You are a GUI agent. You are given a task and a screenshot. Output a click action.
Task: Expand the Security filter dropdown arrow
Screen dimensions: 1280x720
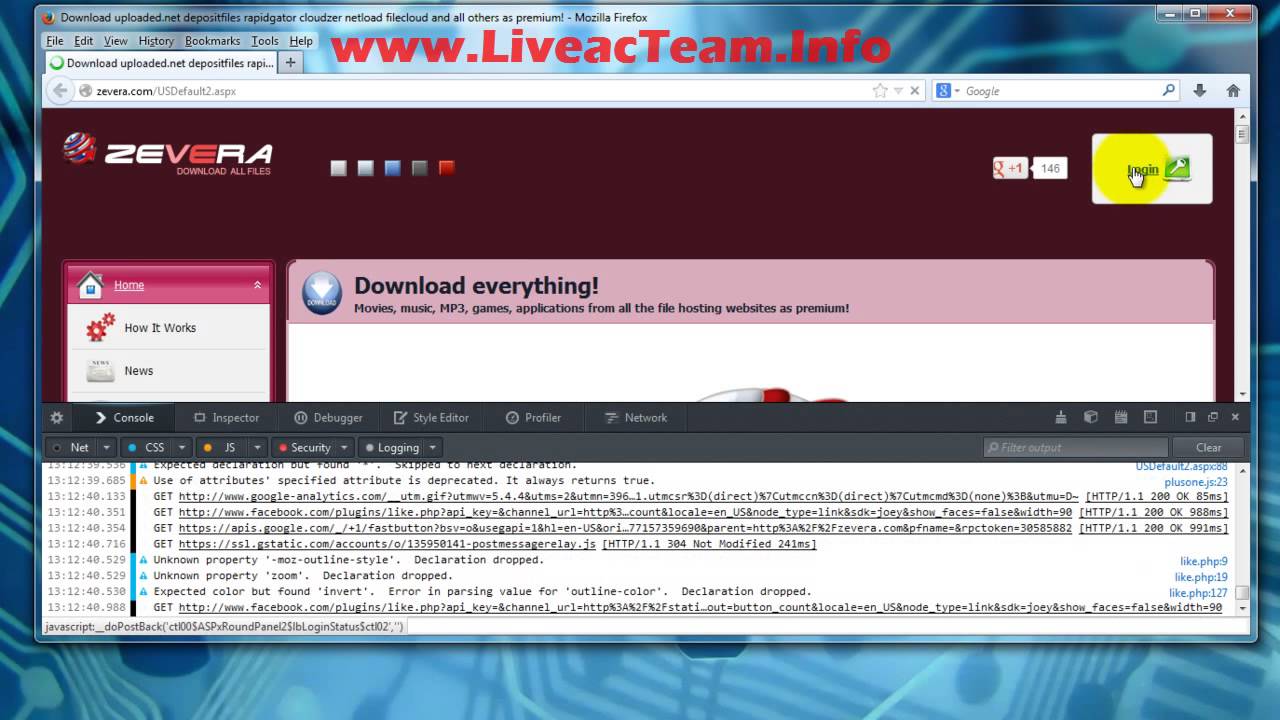coord(345,447)
